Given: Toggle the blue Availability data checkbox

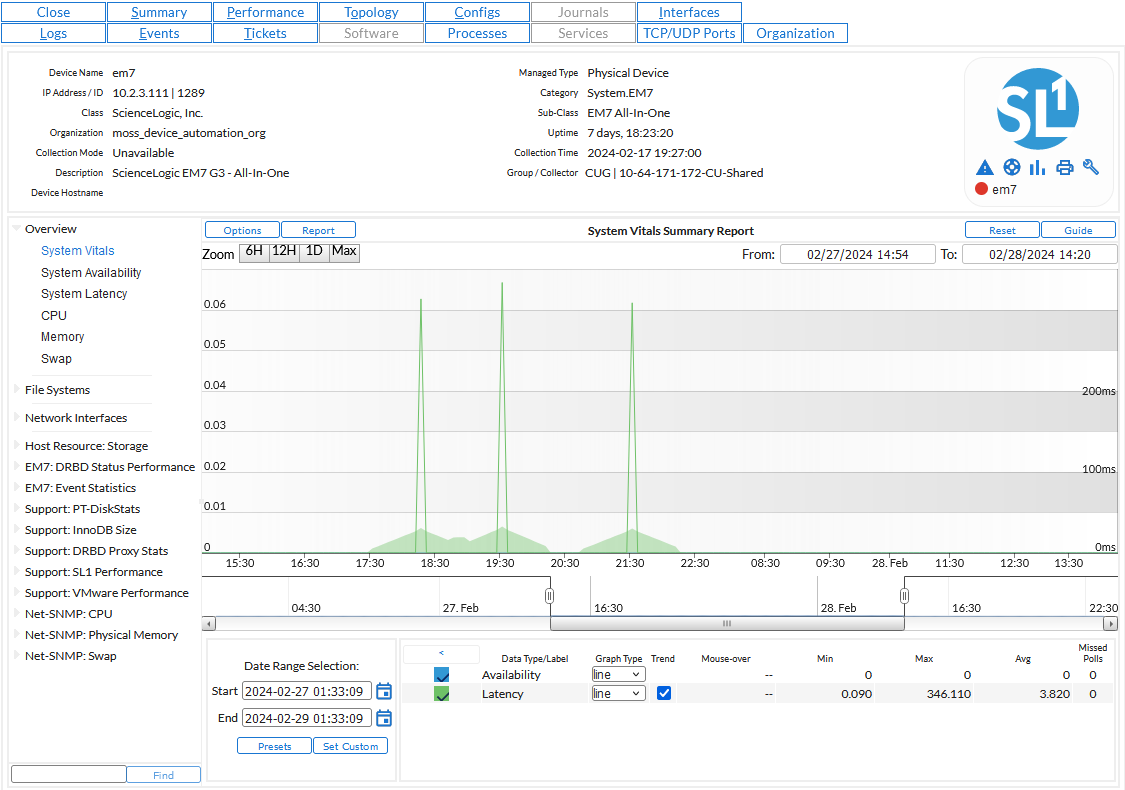Looking at the screenshot, I should click(442, 674).
